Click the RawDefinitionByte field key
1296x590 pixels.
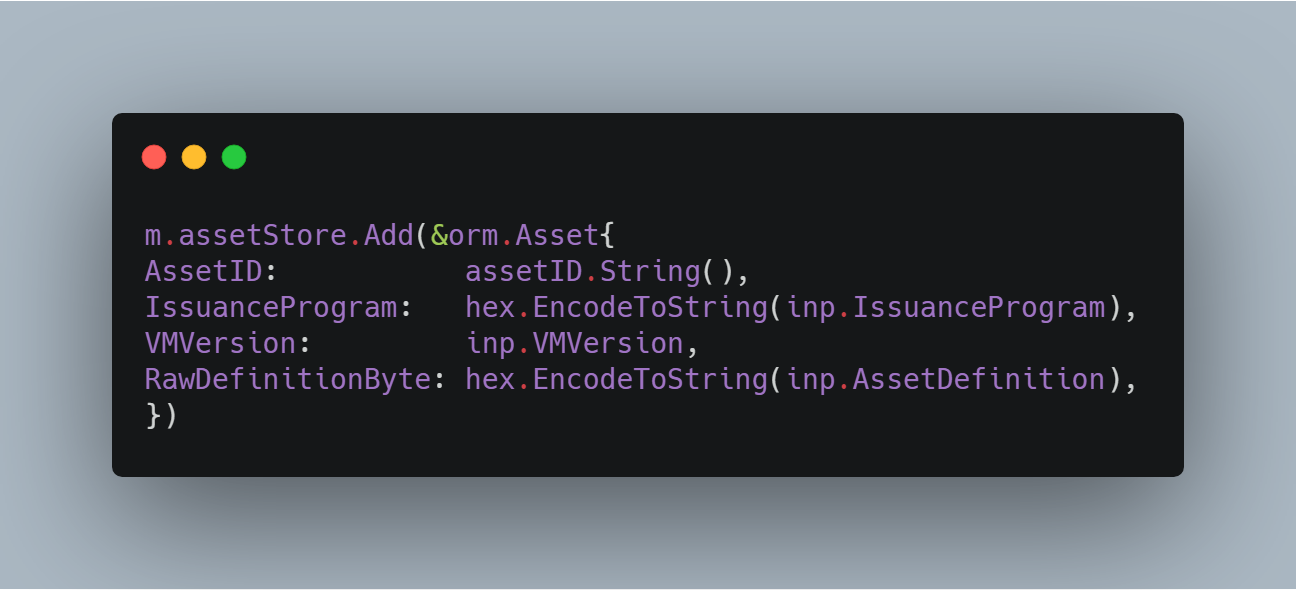click(288, 379)
